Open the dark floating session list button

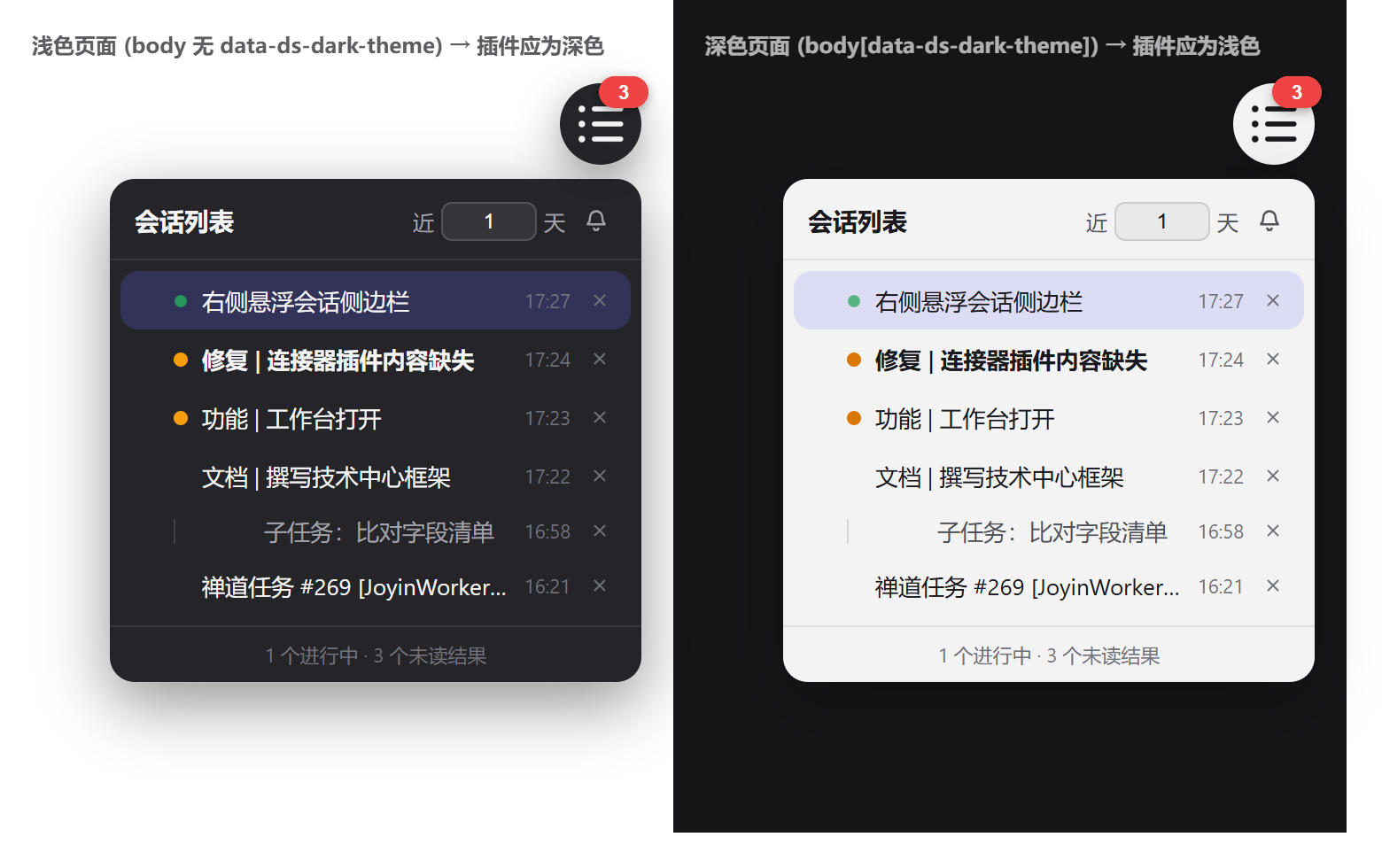(601, 124)
